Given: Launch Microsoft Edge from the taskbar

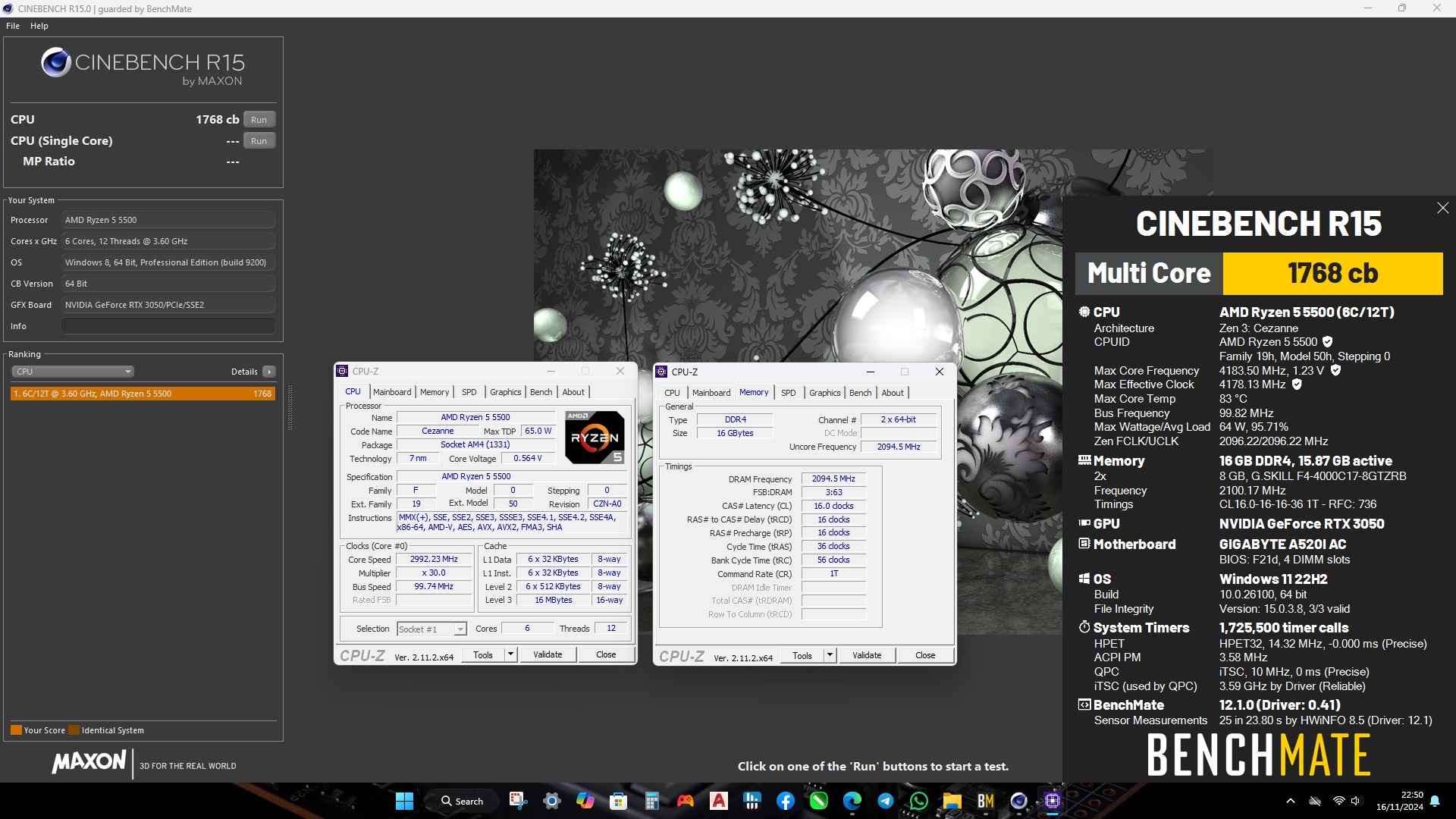Looking at the screenshot, I should pyautogui.click(x=852, y=801).
